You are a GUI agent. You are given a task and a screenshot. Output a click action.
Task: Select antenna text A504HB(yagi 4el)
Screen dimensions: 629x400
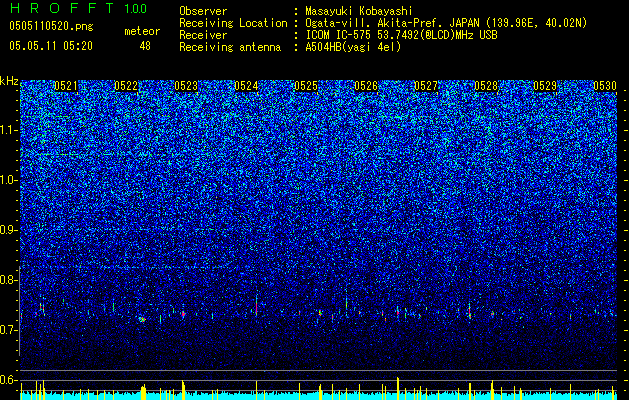[353, 47]
